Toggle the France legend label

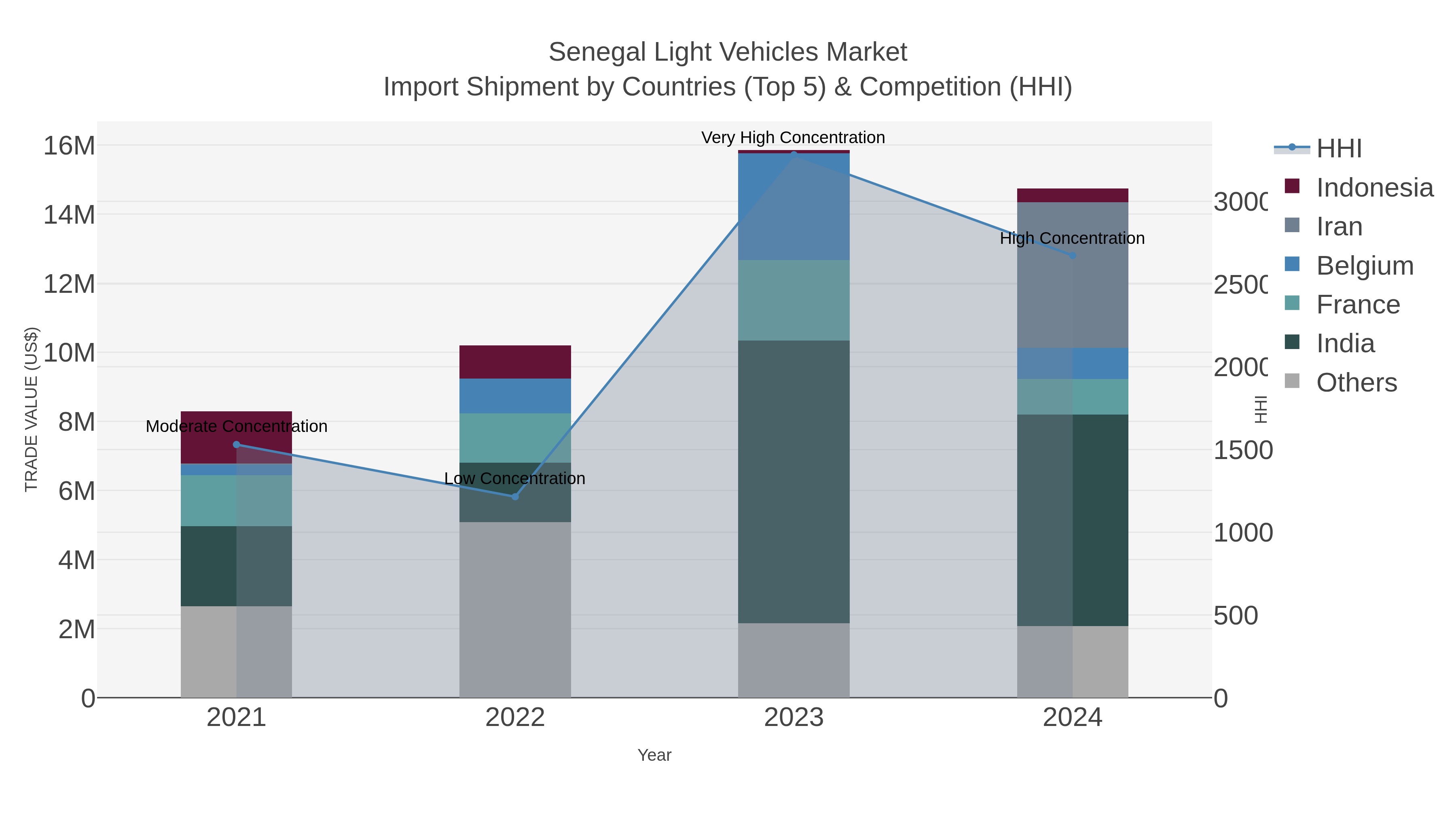point(1358,305)
